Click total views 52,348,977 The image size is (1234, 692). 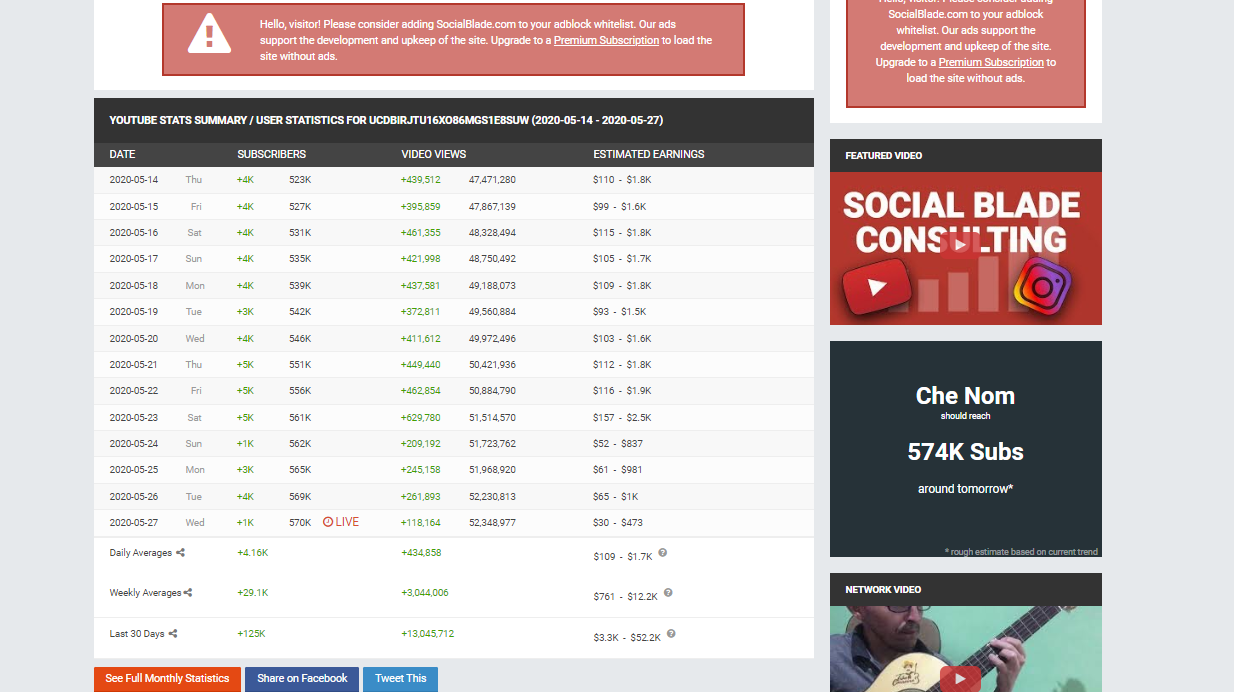tap(492, 523)
